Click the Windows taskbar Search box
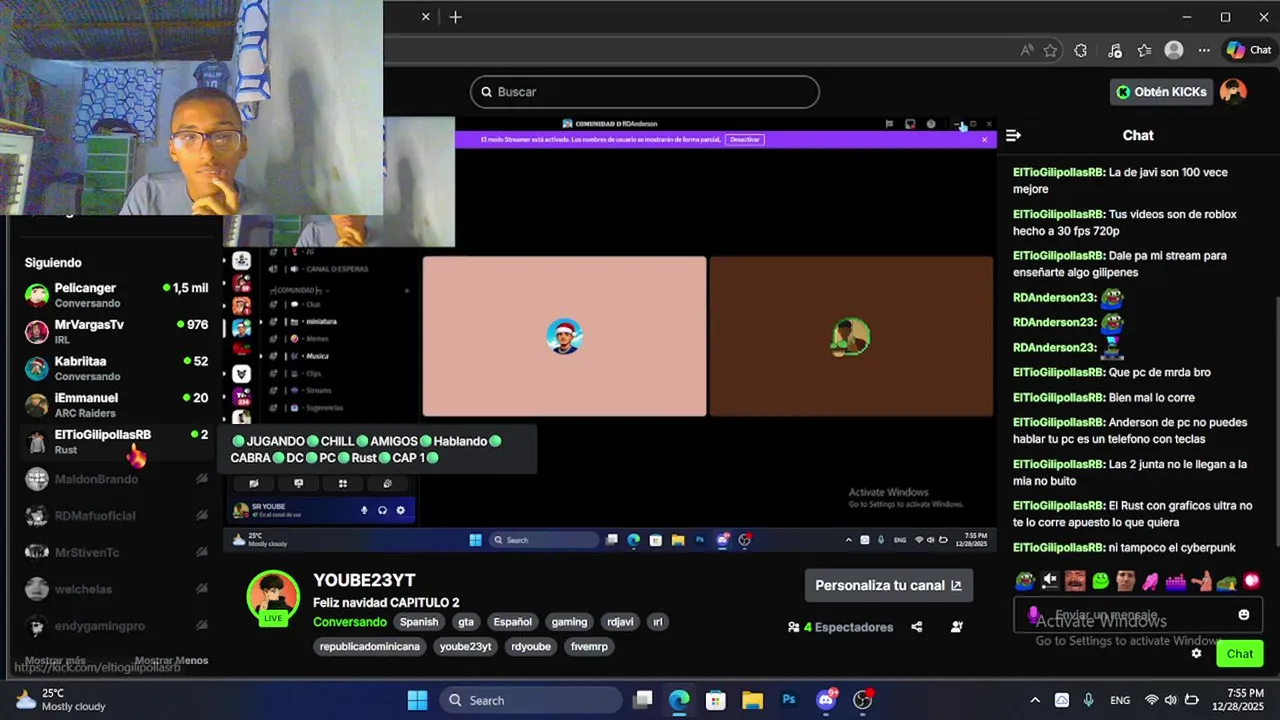The height and width of the screenshot is (720, 1280). click(x=530, y=700)
